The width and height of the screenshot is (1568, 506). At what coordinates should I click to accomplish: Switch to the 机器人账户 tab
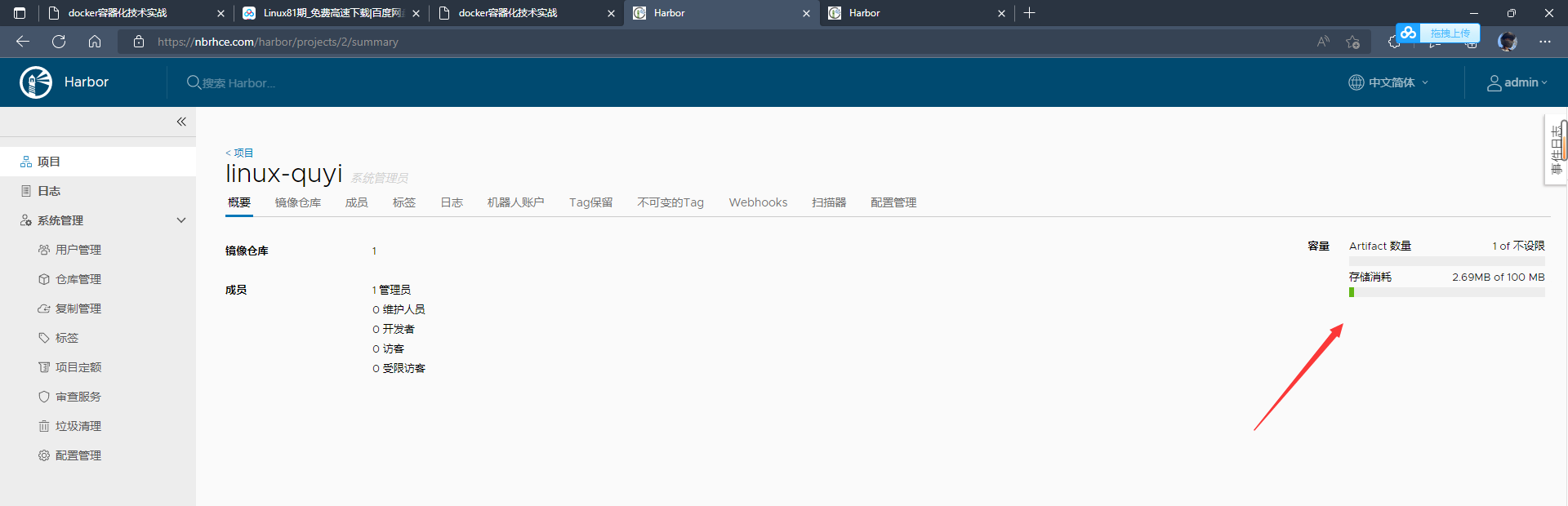(516, 202)
